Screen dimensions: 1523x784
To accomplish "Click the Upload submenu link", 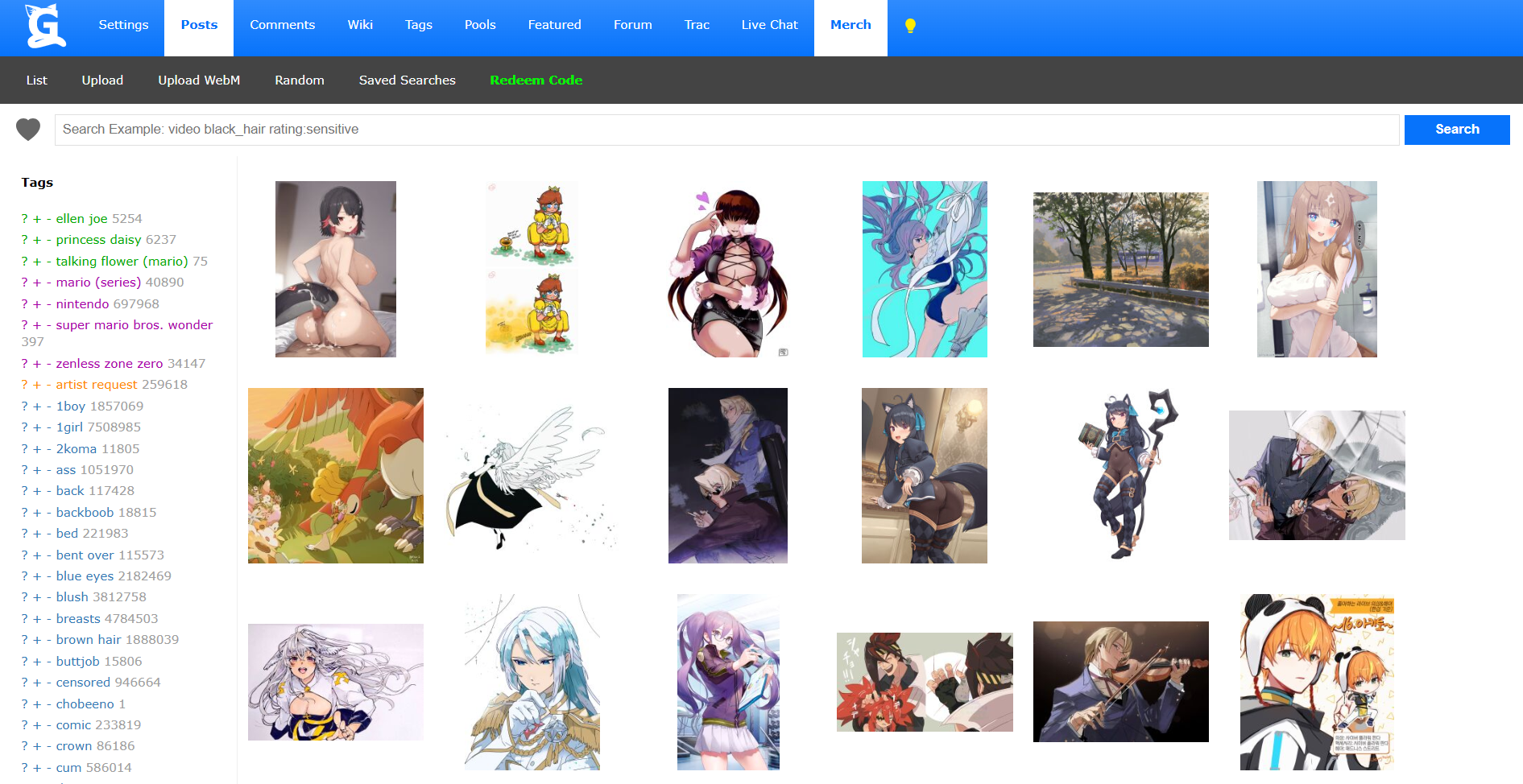I will click(x=102, y=80).
